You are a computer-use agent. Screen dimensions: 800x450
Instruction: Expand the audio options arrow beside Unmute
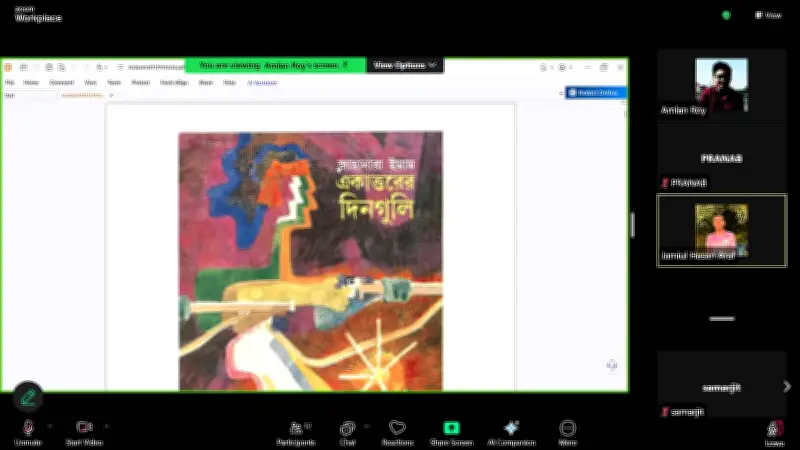[x=49, y=425]
